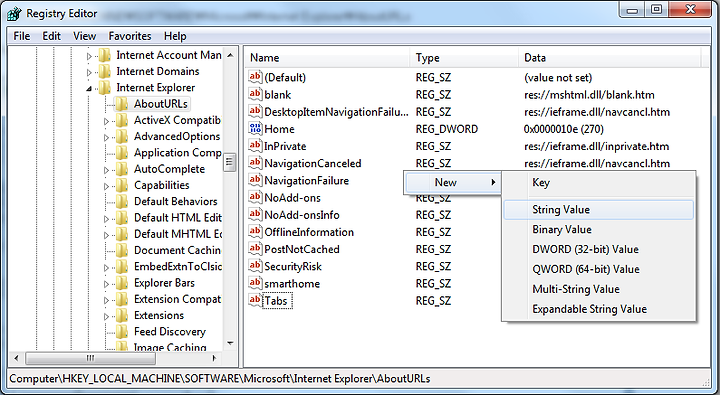
Task: Click the blank value's ab icon
Action: [x=255, y=94]
